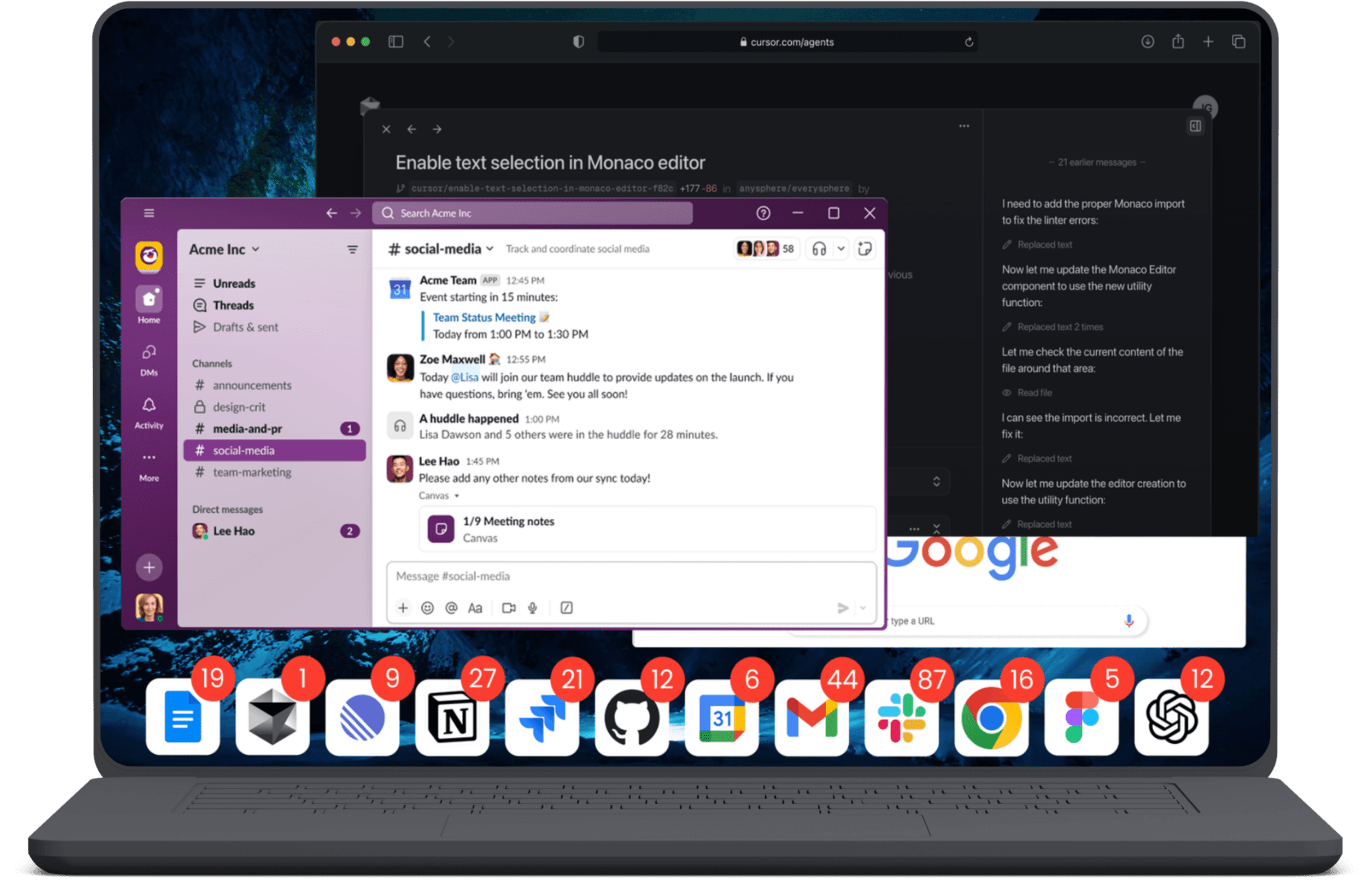This screenshot has height=880, width=1372.
Task: Select the media-and-pr channel
Action: 247,429
